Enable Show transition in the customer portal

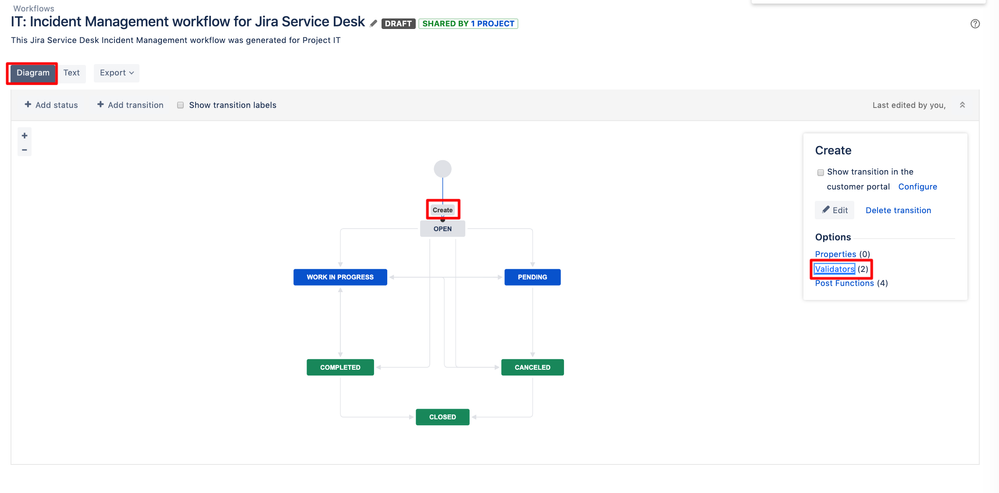(820, 173)
